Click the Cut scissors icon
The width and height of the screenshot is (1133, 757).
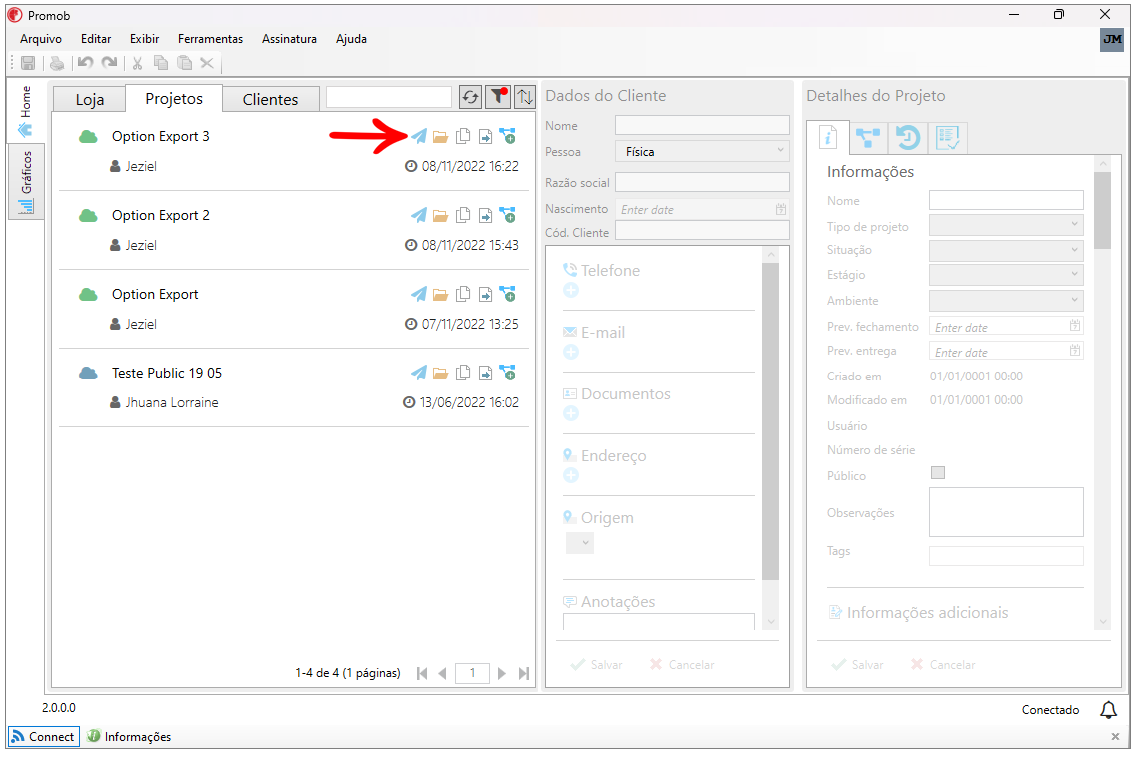(x=137, y=64)
